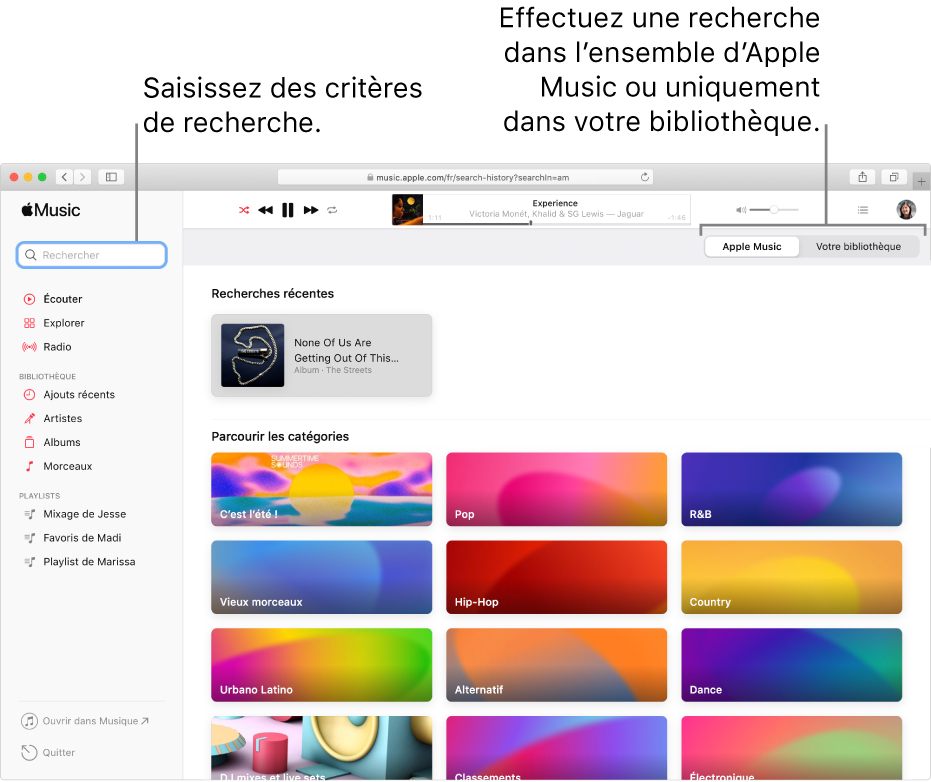Image resolution: width=931 pixels, height=782 pixels.
Task: Click the song title Experience
Action: point(555,203)
